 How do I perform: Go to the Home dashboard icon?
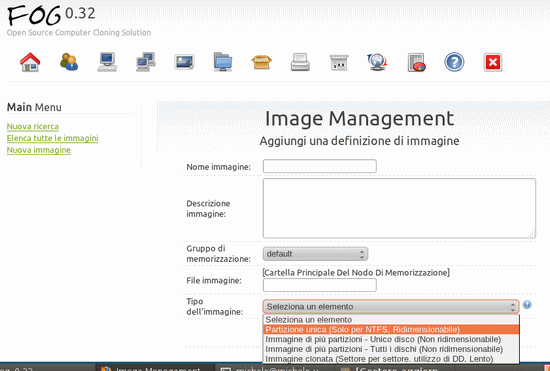30,62
